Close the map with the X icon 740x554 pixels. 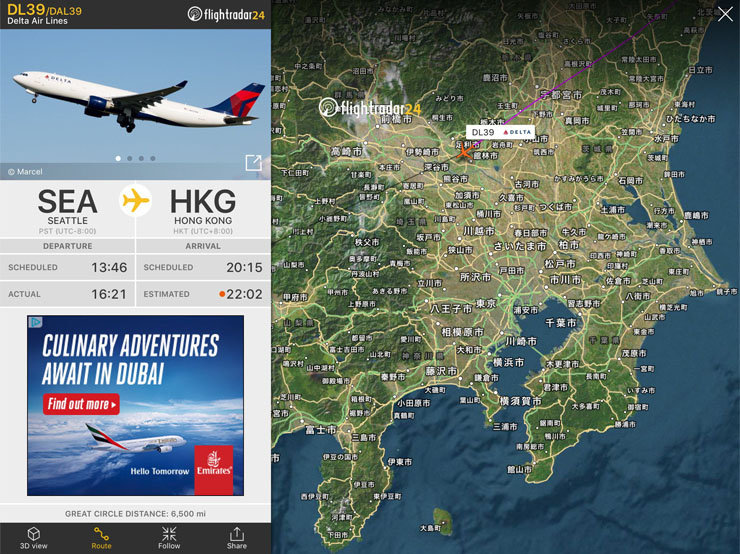(725, 15)
